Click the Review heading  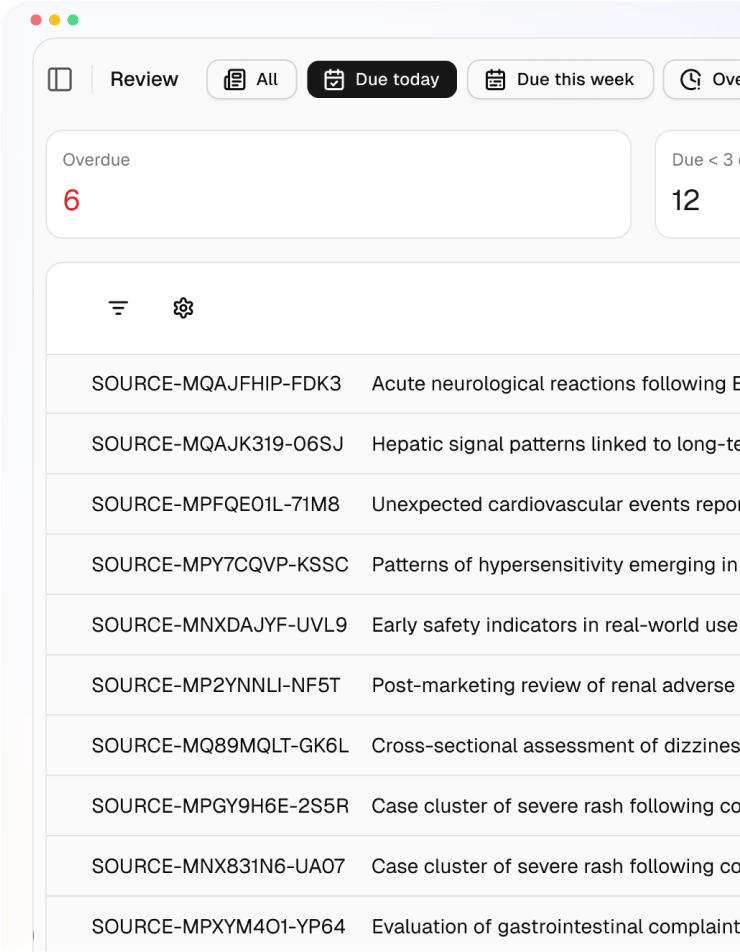(x=144, y=80)
